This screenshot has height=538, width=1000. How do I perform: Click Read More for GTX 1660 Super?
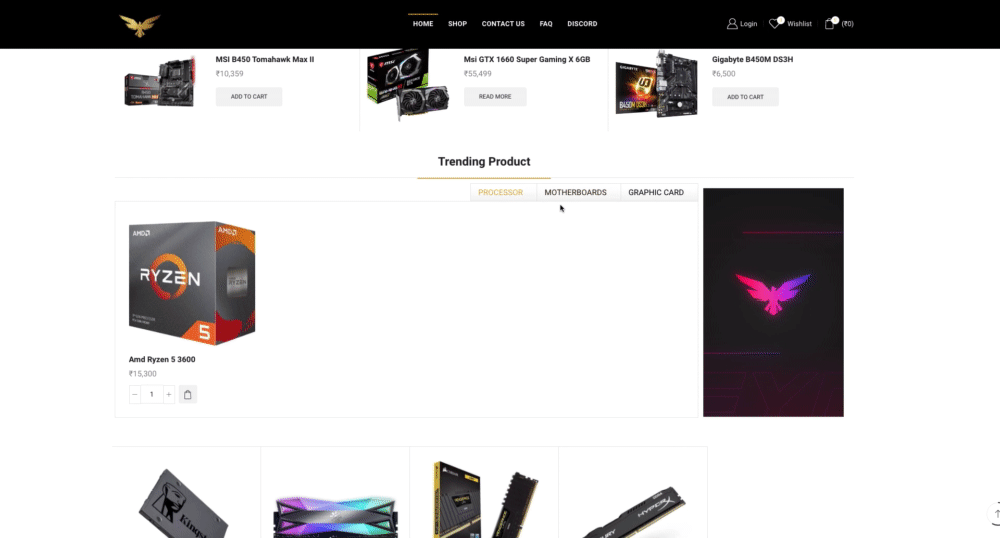pyautogui.click(x=495, y=97)
